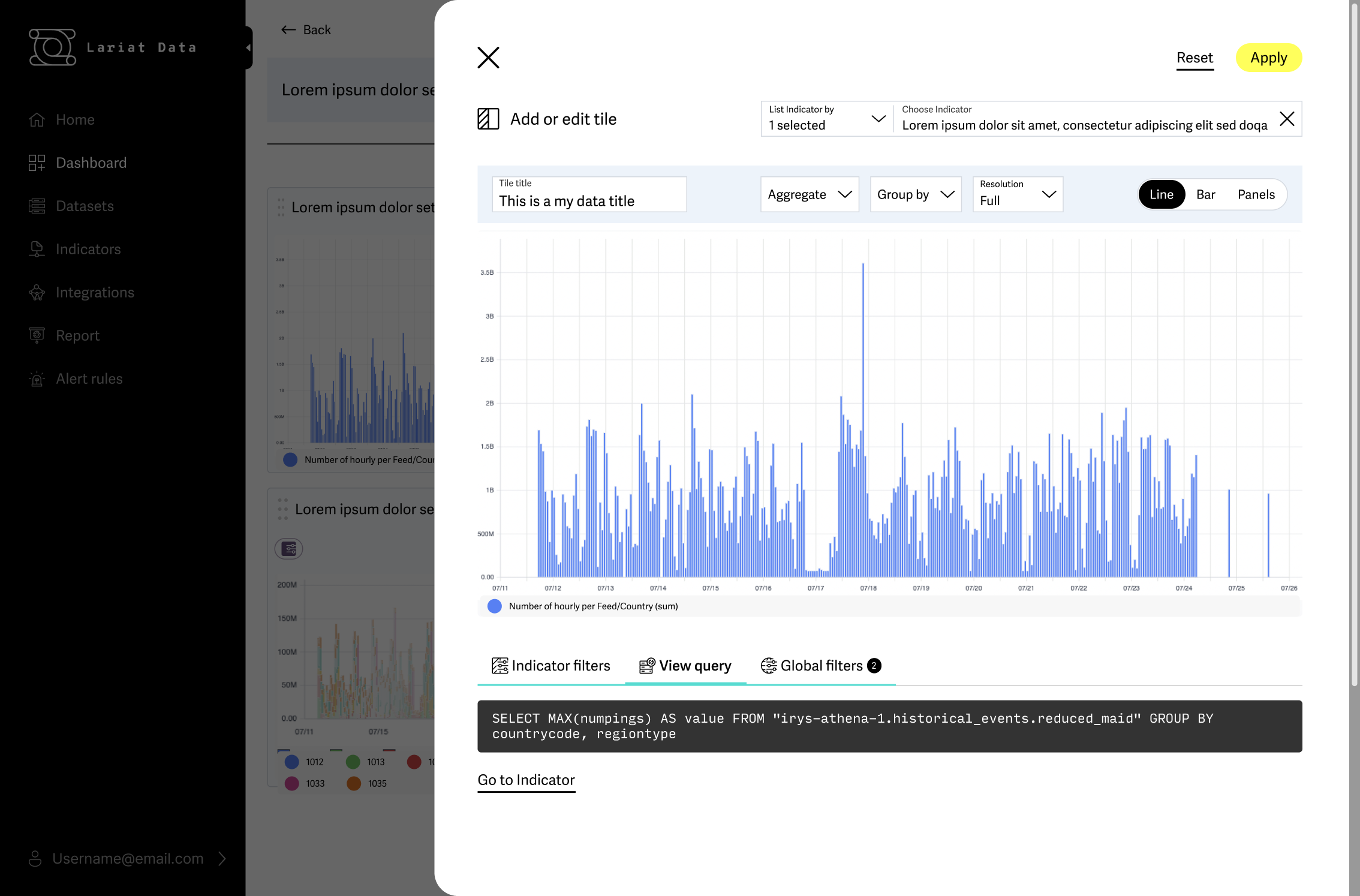Open Integrations from the sidebar icon

point(37,293)
